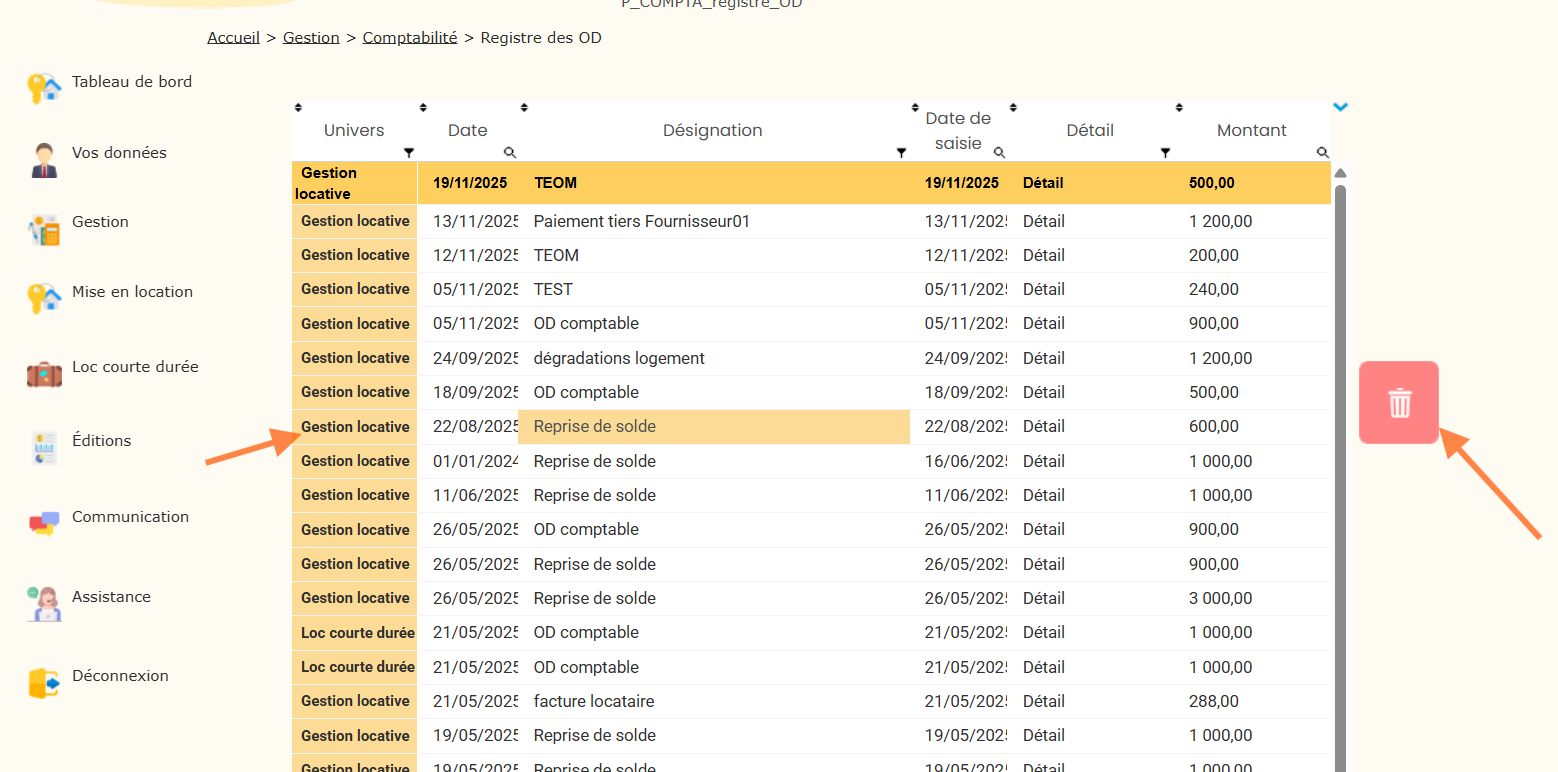Click the Loc courte durée suitcase icon

coord(44,373)
